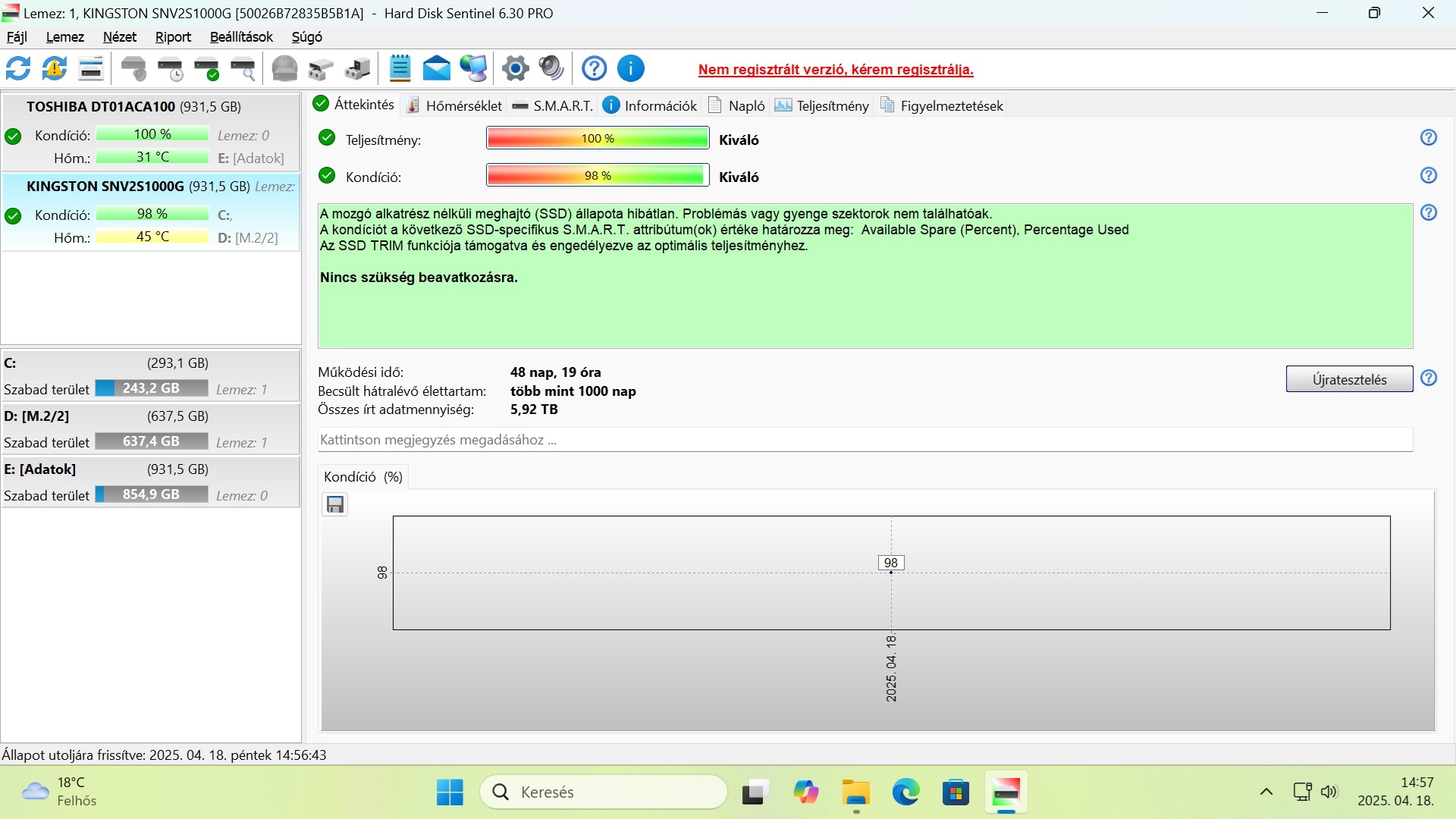Click the disk with magnifier toolbar icon

[x=243, y=69]
